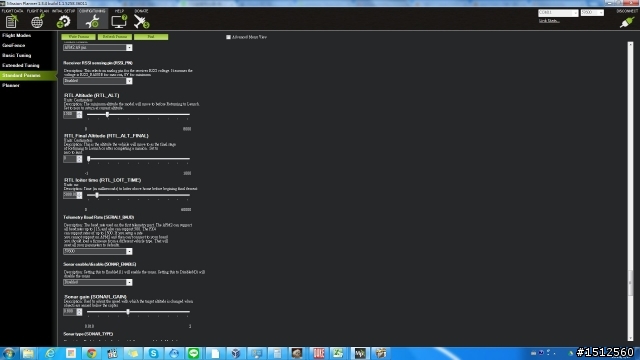Select Standard Params in the sidebar
Screen dimensions: 640x360
pos(28,76)
